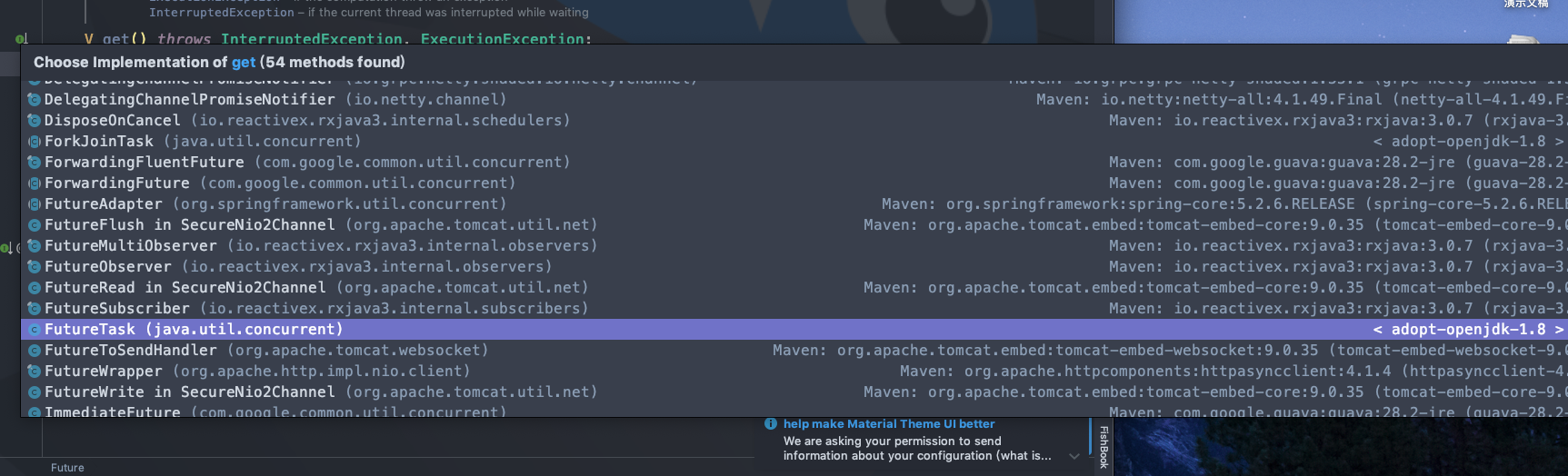
Task: Click the DisposeOnCancel row class icon
Action: pos(35,121)
